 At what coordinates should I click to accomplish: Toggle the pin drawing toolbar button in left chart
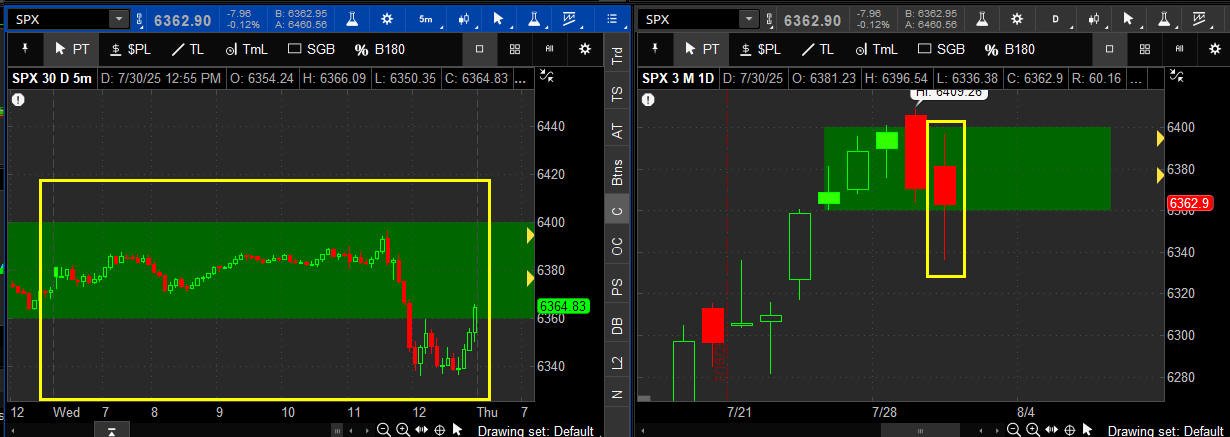24,49
